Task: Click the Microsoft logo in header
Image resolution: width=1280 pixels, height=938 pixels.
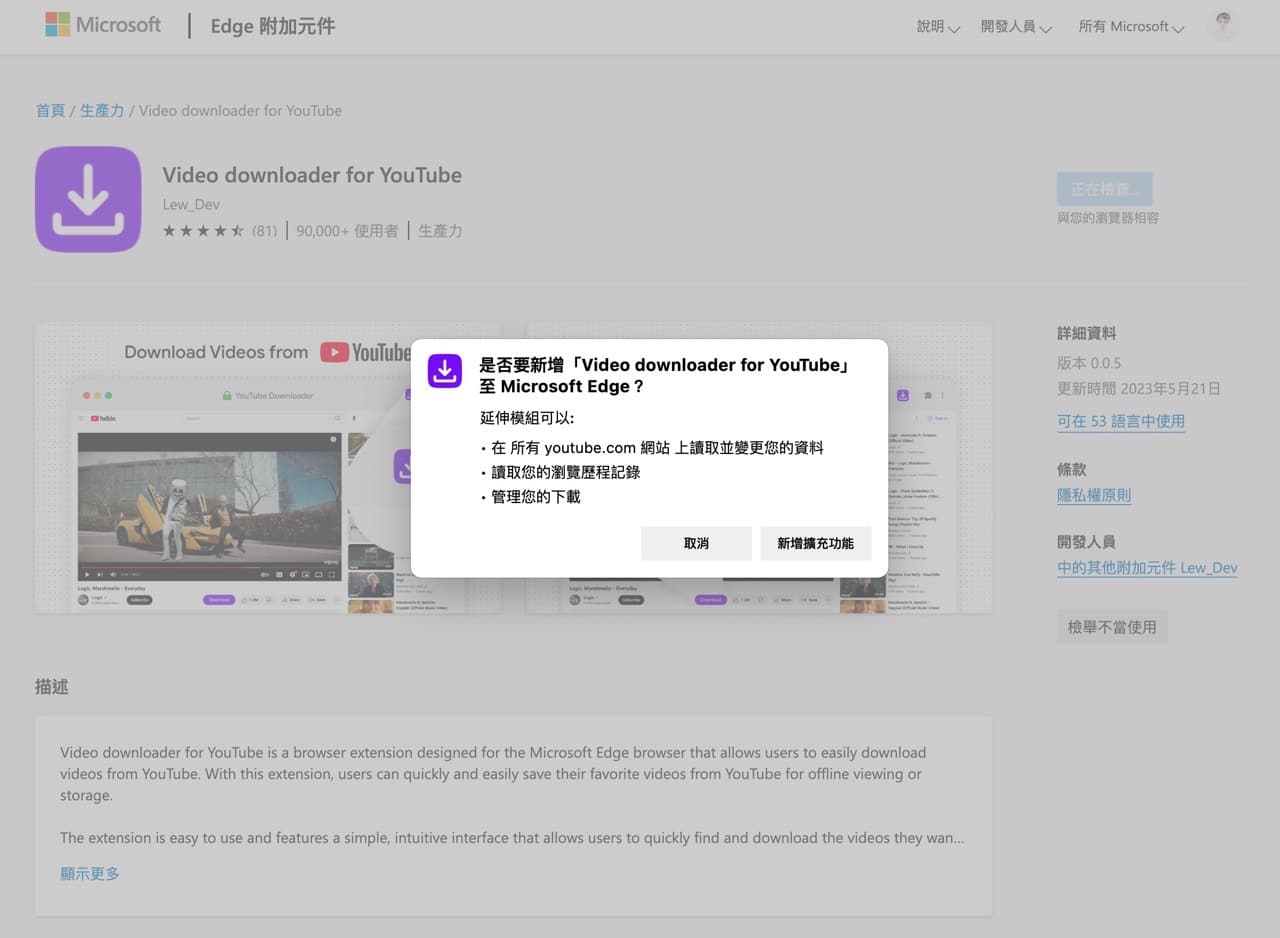Action: [x=103, y=25]
